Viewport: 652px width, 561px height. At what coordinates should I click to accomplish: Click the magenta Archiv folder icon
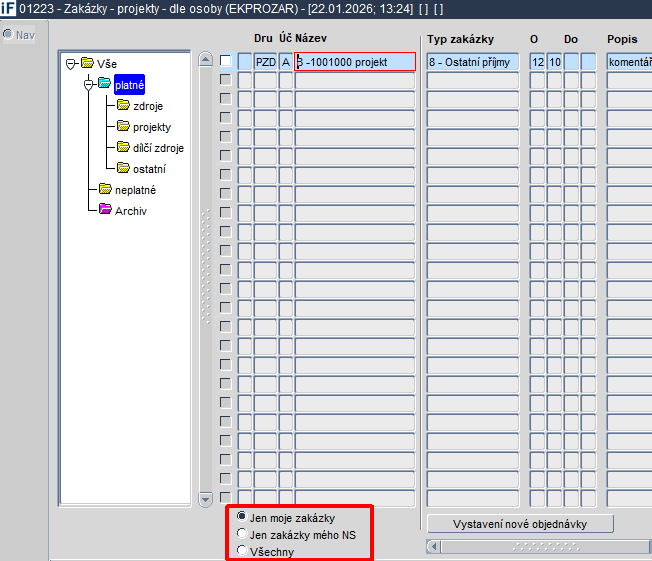105,209
